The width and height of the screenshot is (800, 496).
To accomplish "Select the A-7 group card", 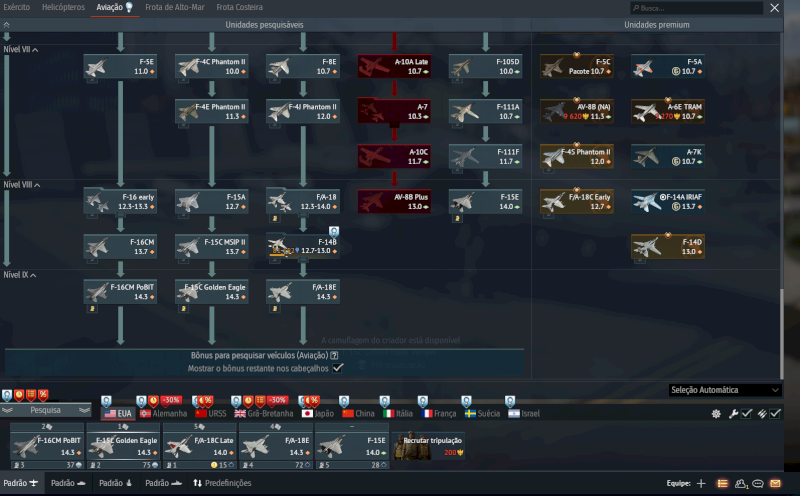I will click(x=394, y=111).
